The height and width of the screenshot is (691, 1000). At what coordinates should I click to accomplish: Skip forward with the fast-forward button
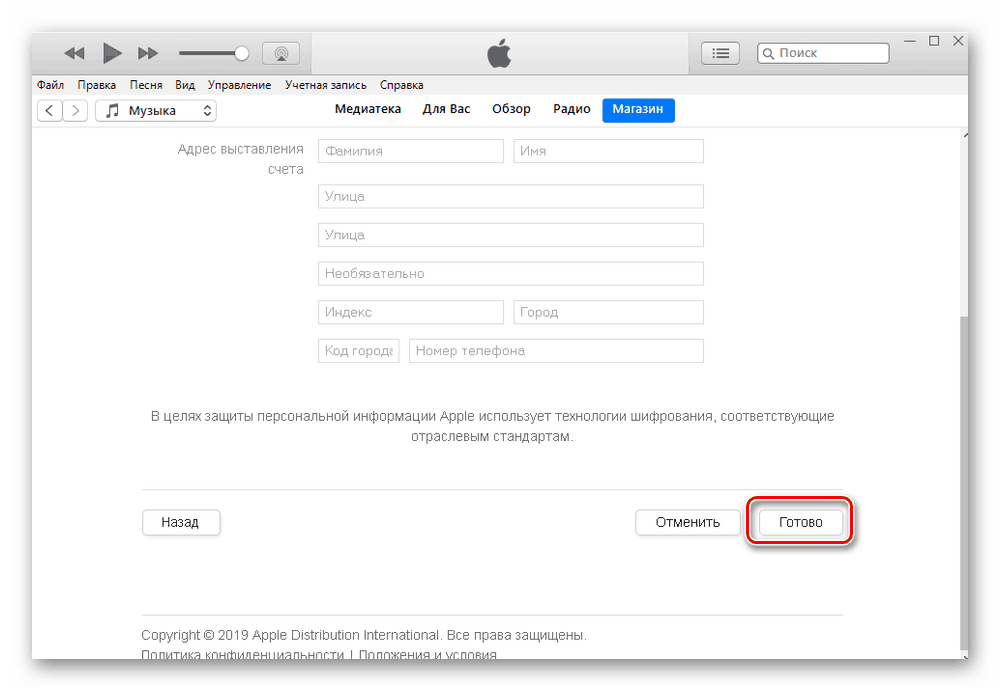pos(148,53)
